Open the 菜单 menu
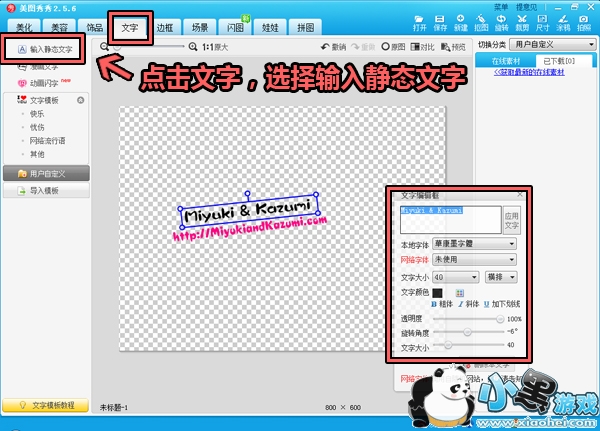Image resolution: width=600 pixels, height=431 pixels. pos(501,7)
